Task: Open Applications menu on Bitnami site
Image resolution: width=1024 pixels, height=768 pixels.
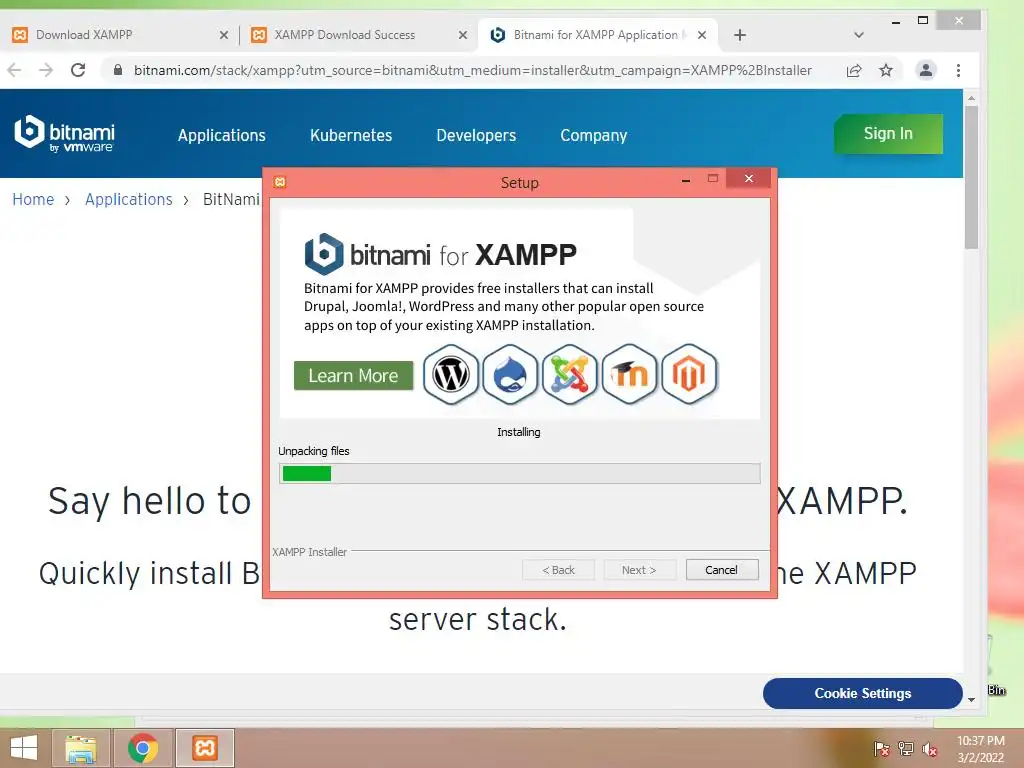Action: (x=221, y=135)
